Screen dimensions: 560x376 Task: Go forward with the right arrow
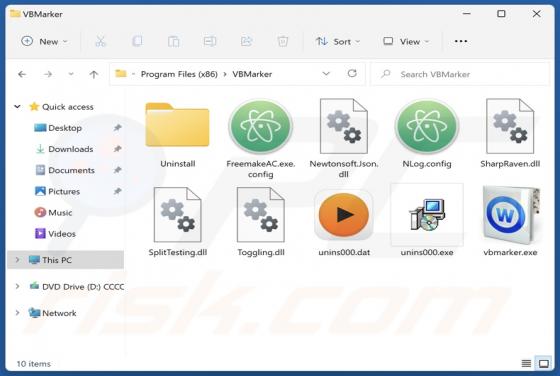tap(48, 74)
